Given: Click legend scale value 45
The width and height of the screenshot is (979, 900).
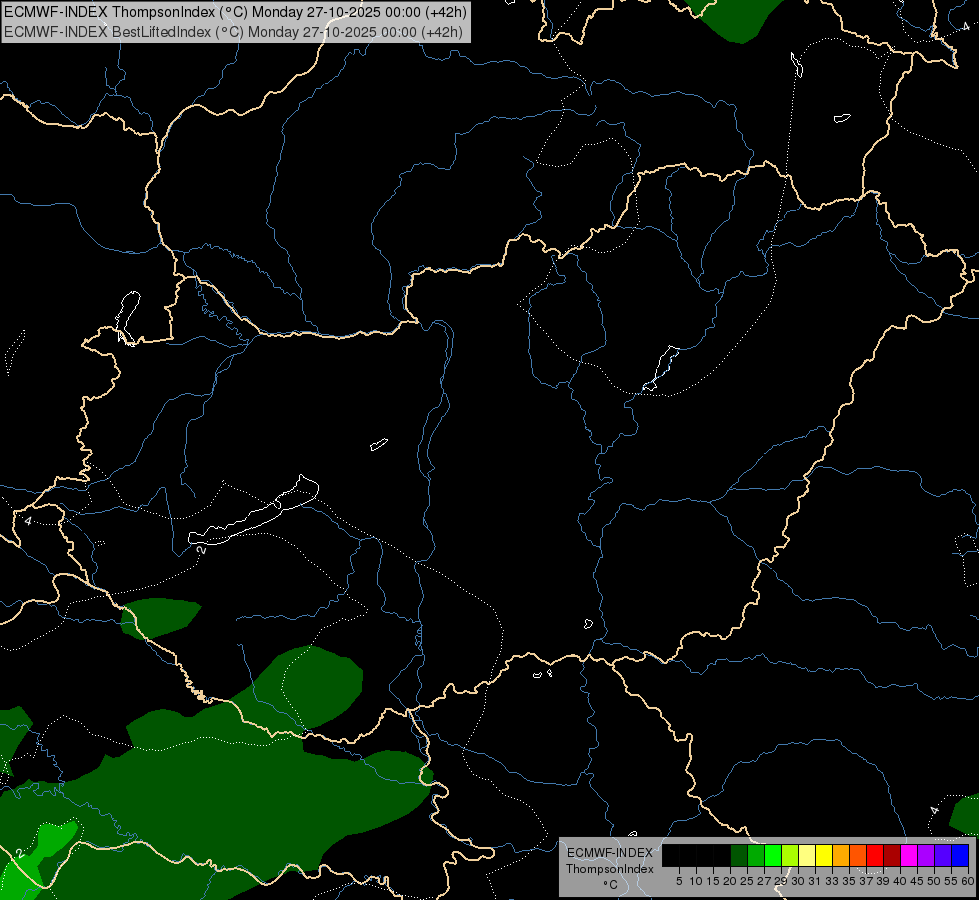Looking at the screenshot, I should (x=917, y=881).
